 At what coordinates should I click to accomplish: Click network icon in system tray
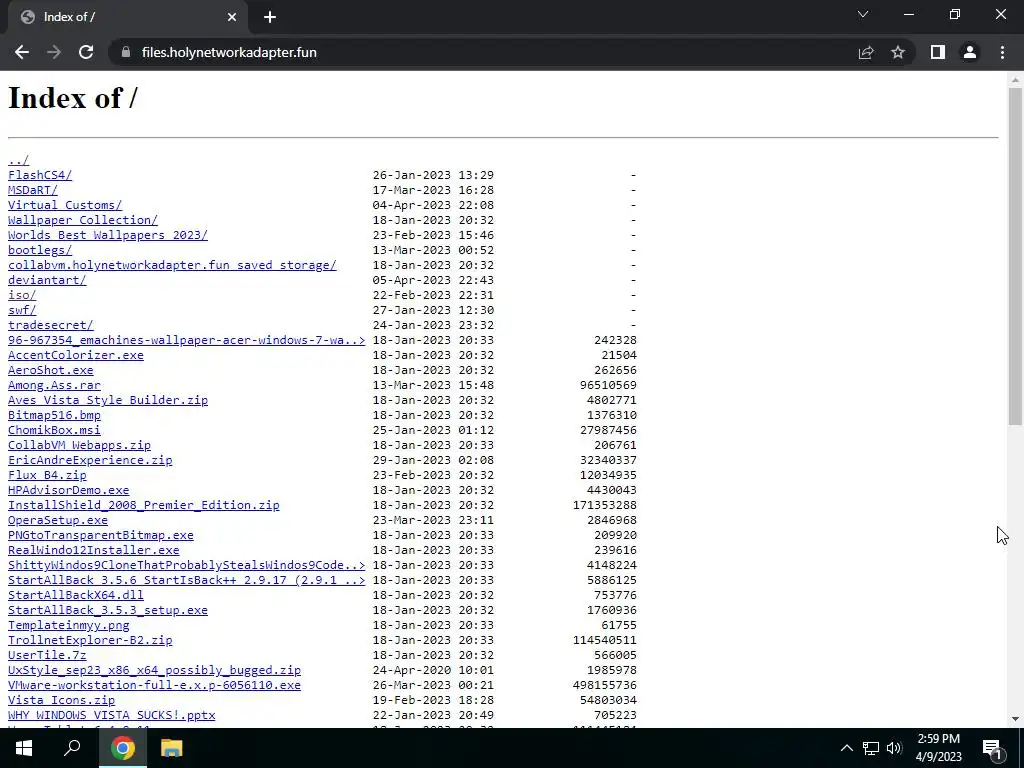pyautogui.click(x=871, y=748)
